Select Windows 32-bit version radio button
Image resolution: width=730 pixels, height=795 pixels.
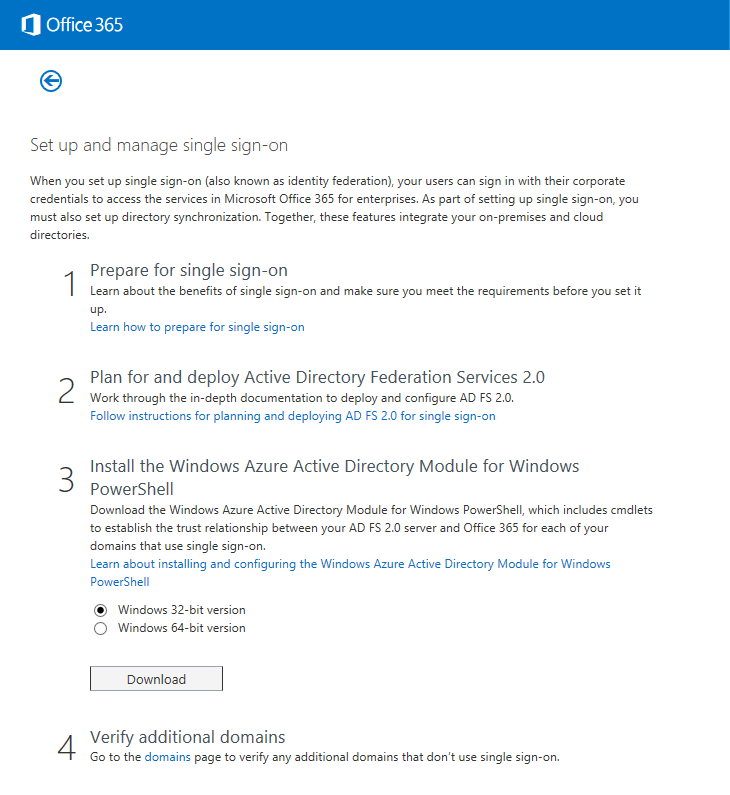pyautogui.click(x=100, y=610)
